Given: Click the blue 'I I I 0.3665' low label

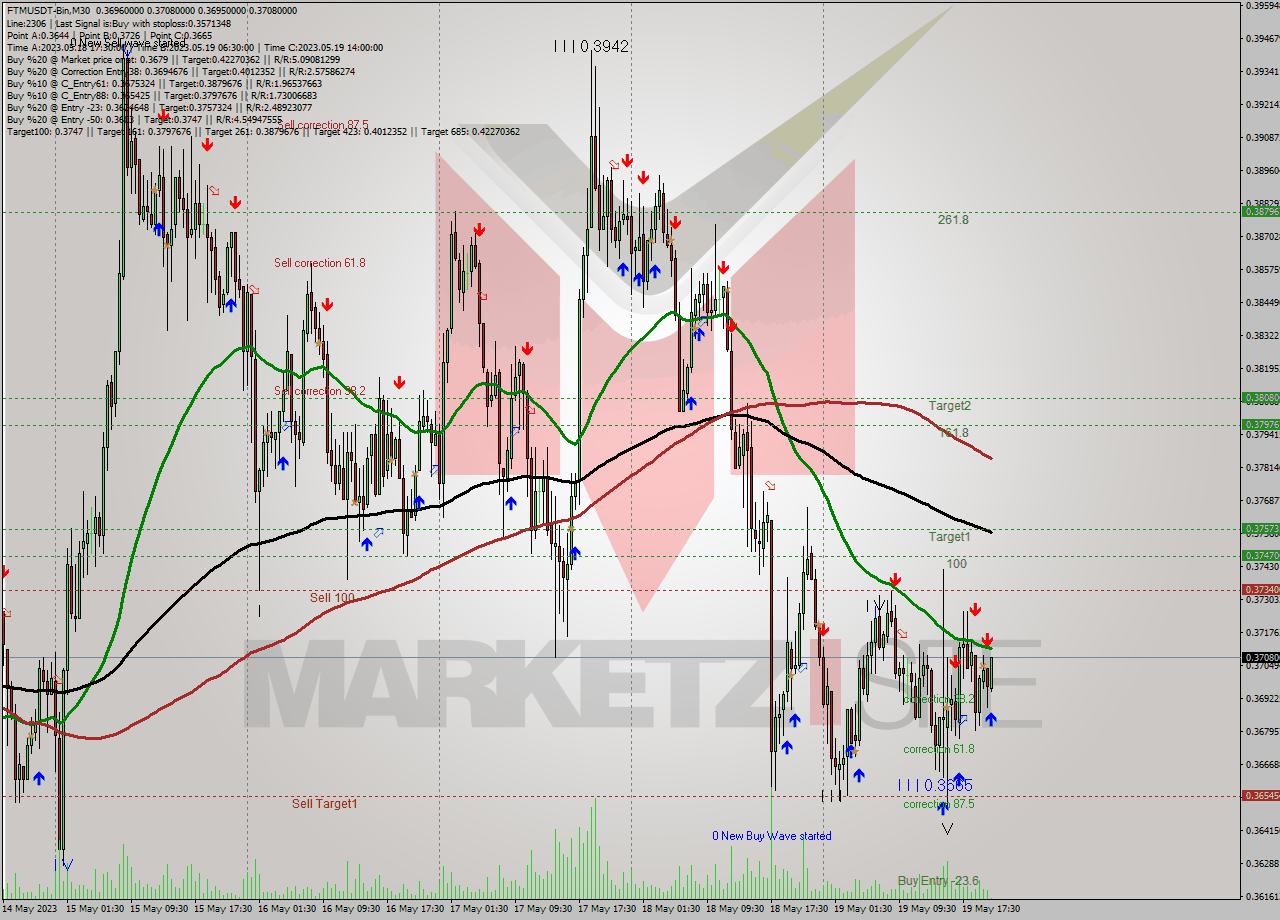Looking at the screenshot, I should [x=935, y=786].
